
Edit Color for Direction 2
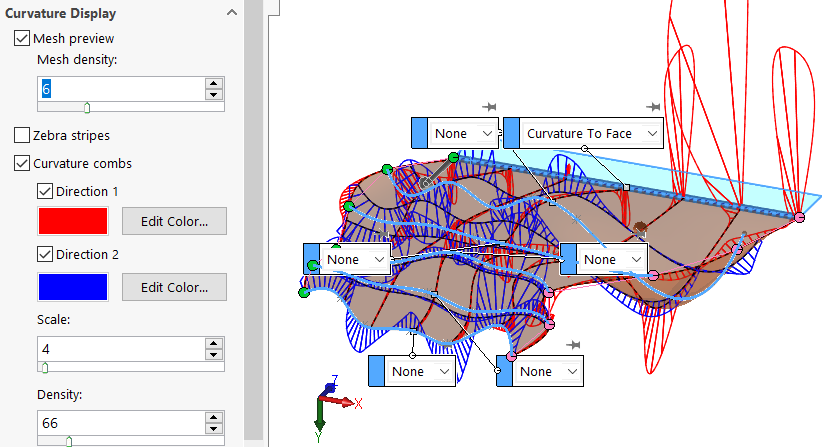click(x=174, y=287)
